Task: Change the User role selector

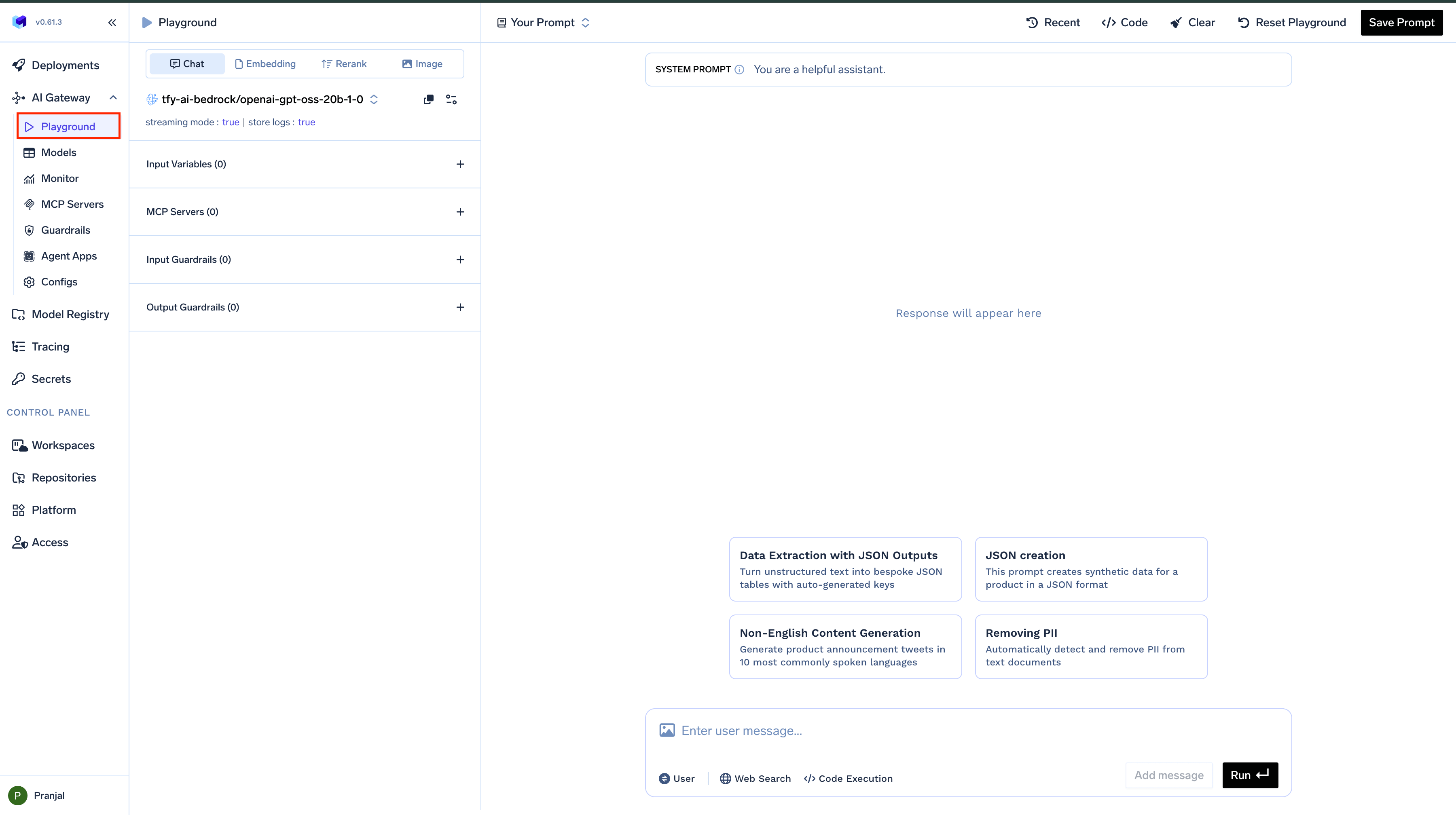Action: 677,779
